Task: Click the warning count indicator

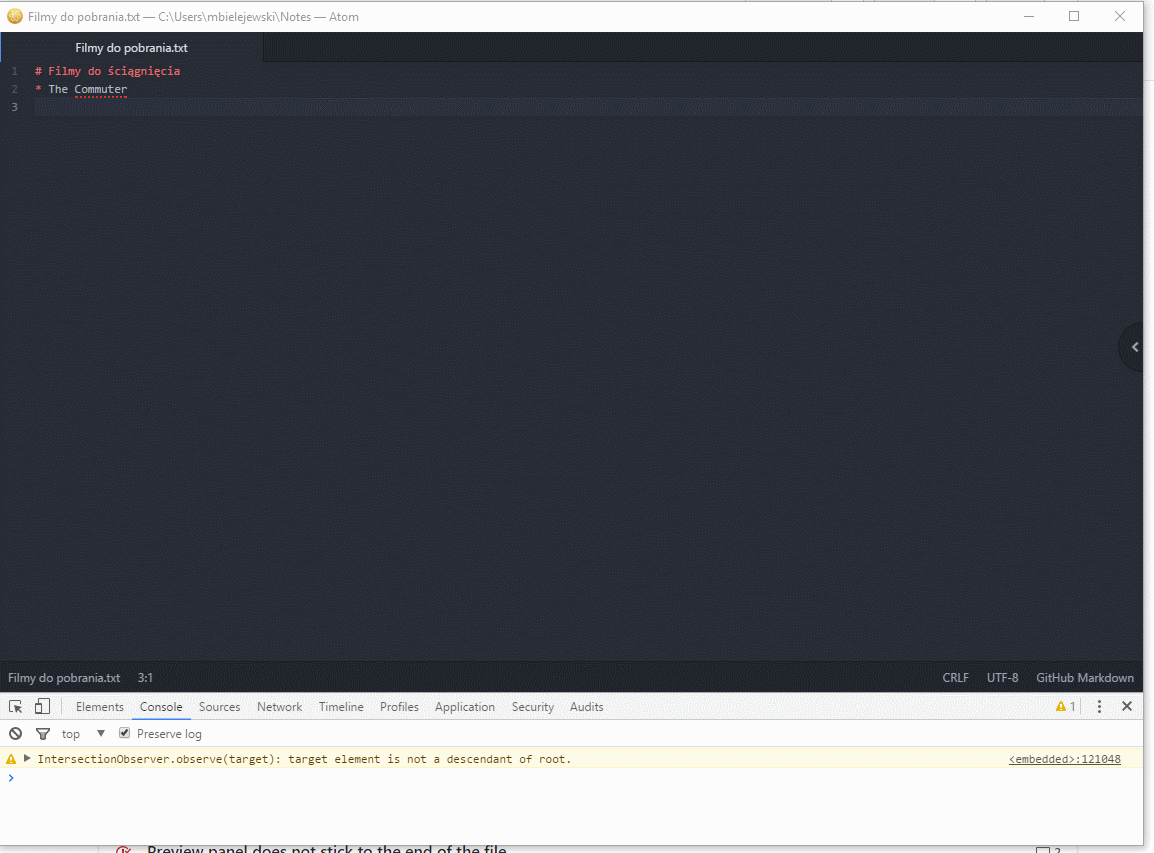Action: coord(1066,707)
